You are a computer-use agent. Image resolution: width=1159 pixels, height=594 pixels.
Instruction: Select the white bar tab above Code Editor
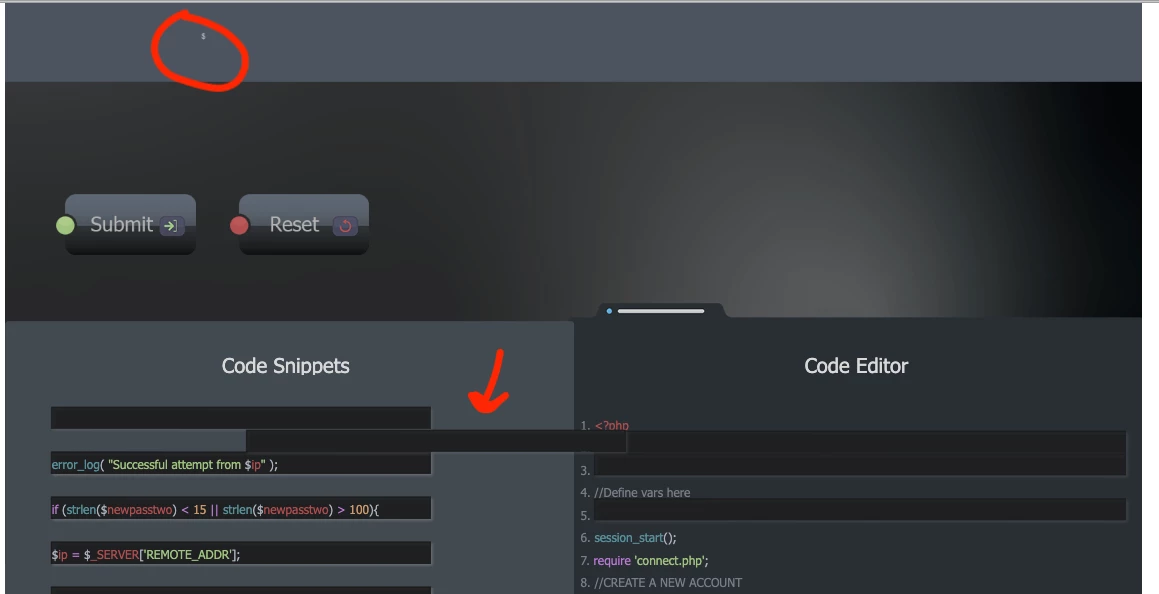tap(661, 311)
